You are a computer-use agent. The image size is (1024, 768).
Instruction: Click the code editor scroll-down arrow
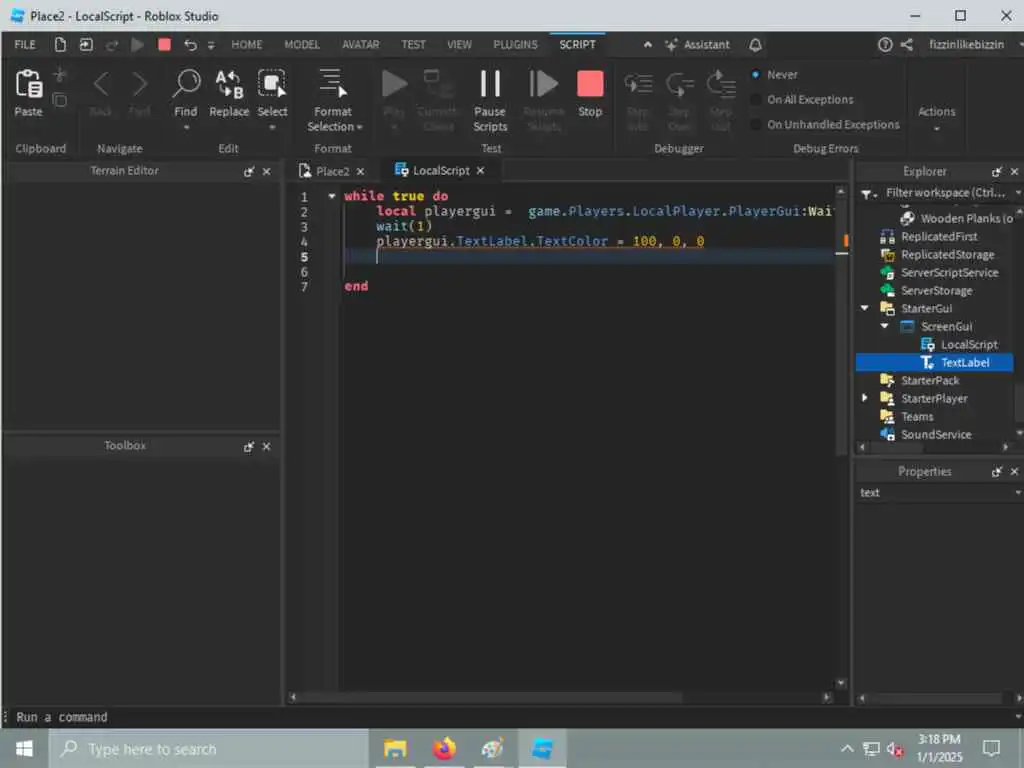coord(841,683)
